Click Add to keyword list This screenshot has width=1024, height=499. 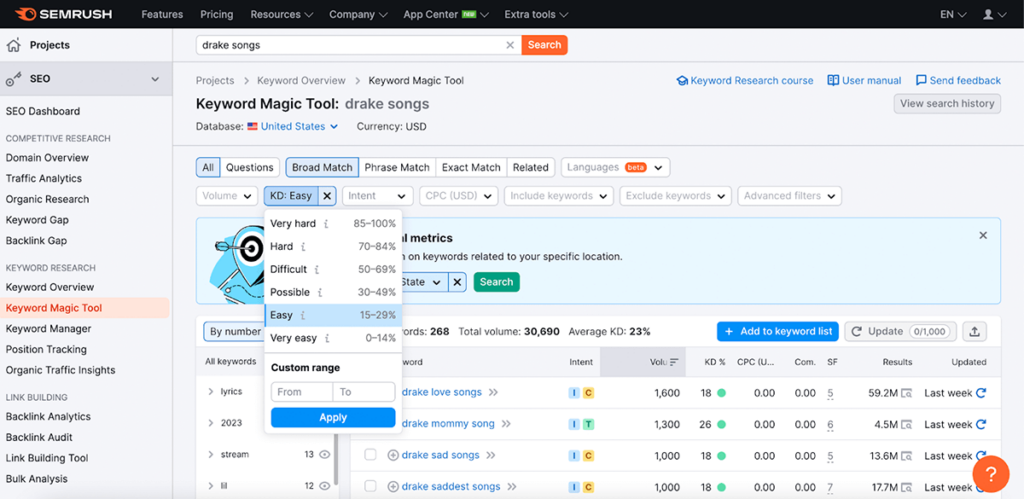click(x=778, y=331)
